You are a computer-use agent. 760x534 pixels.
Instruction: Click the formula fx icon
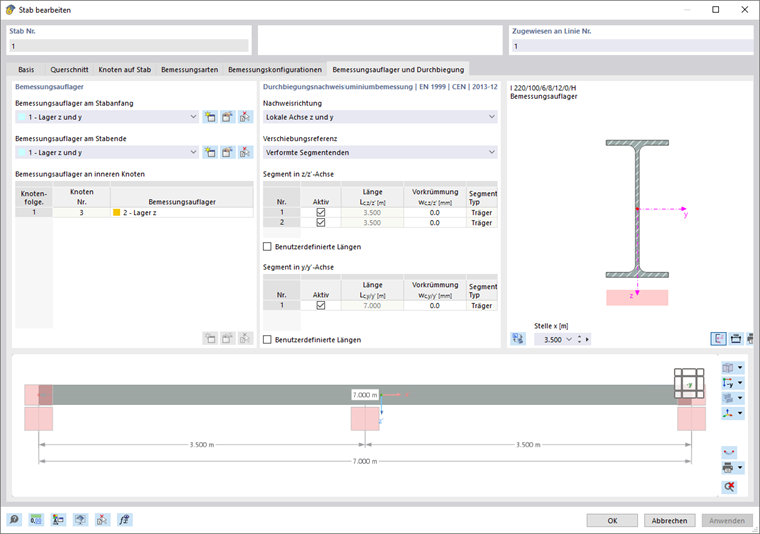tap(125, 520)
